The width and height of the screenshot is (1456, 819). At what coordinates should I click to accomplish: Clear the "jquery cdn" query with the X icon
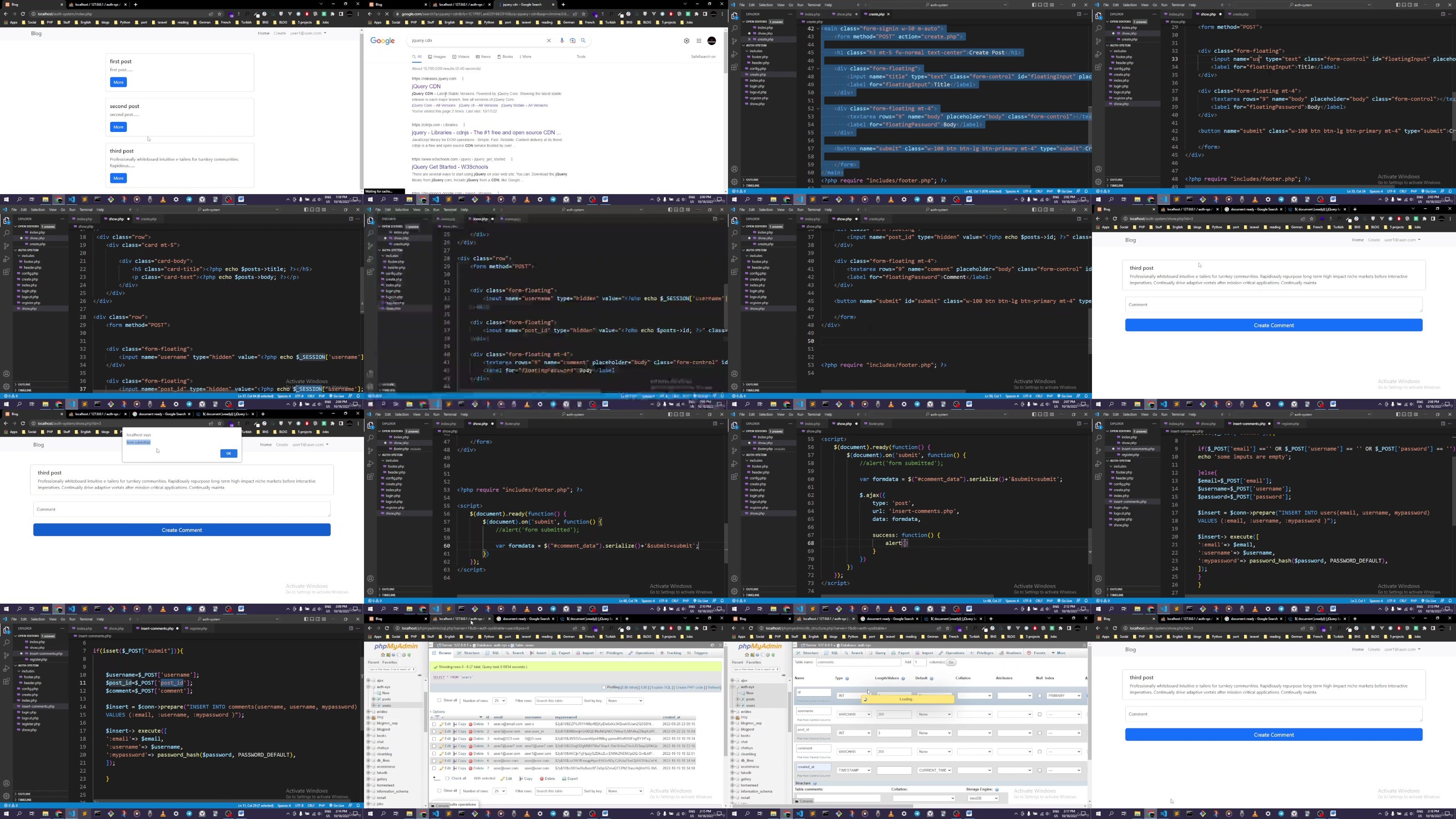(548, 40)
